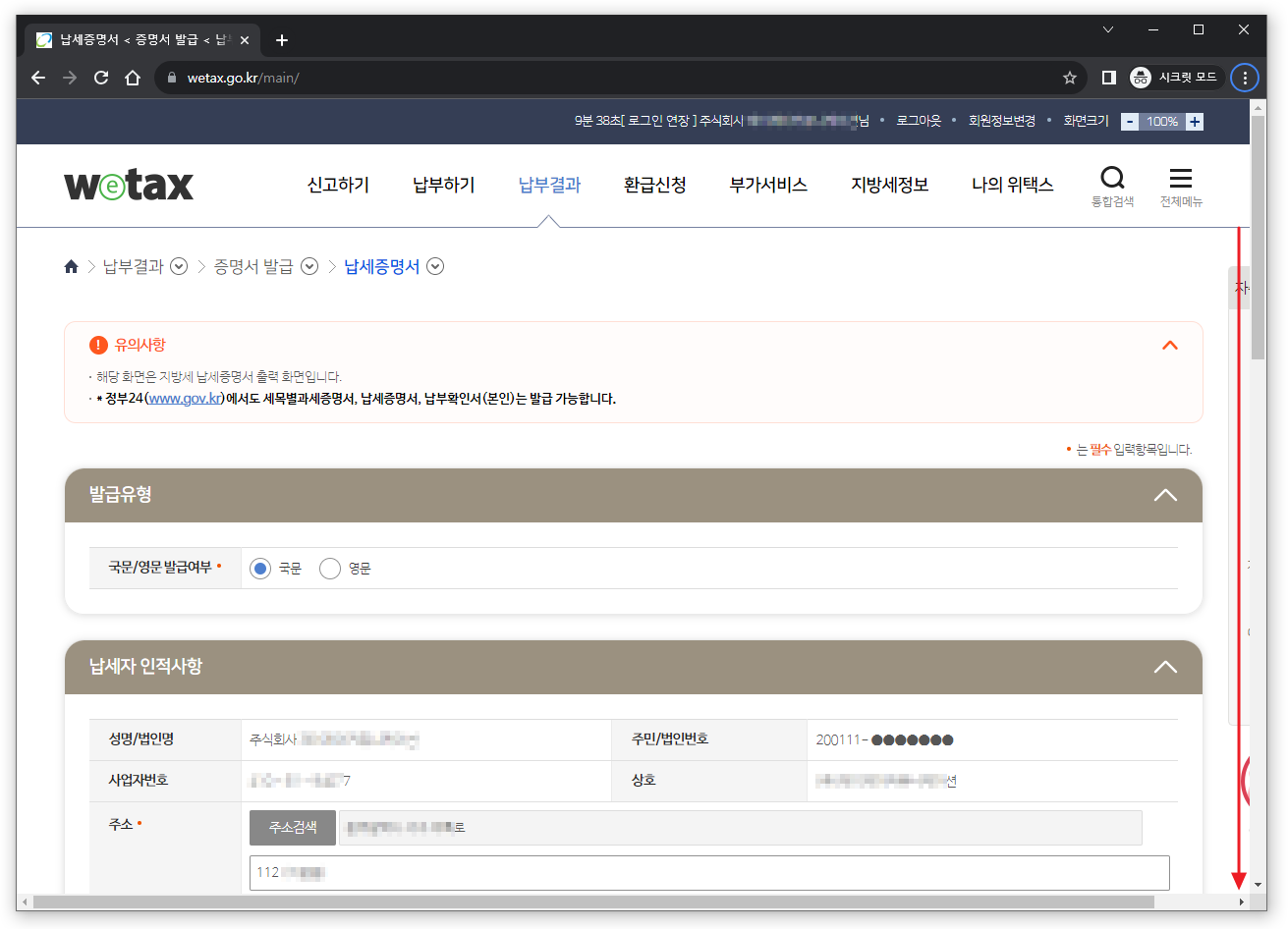
Task: Click the browser forward arrow
Action: tap(70, 78)
